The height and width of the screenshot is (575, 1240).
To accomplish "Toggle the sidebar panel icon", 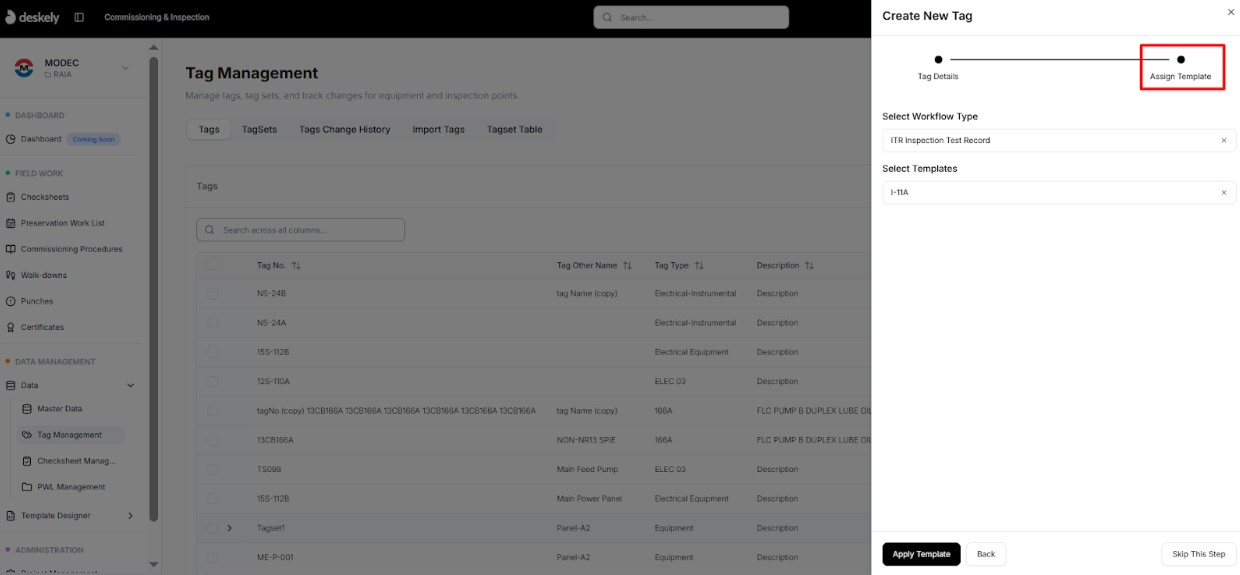I will [79, 17].
